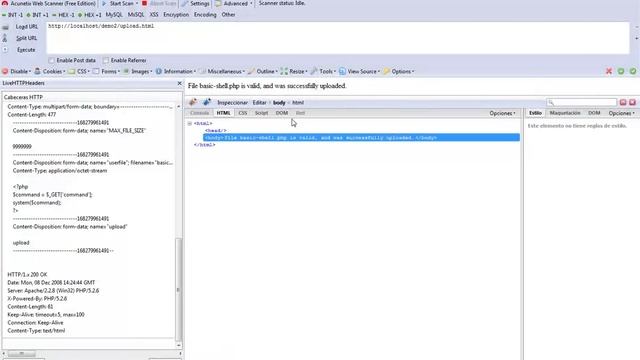Enable the Post data checkbox
640x360 pixels.
coord(51,60)
